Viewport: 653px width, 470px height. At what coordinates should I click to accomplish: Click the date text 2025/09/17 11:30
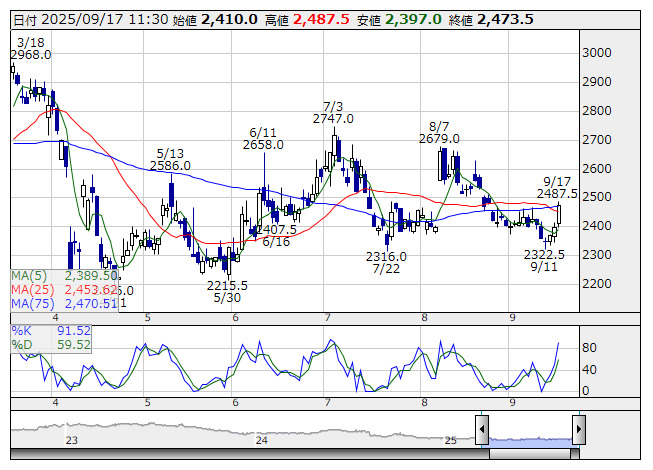[x=105, y=20]
